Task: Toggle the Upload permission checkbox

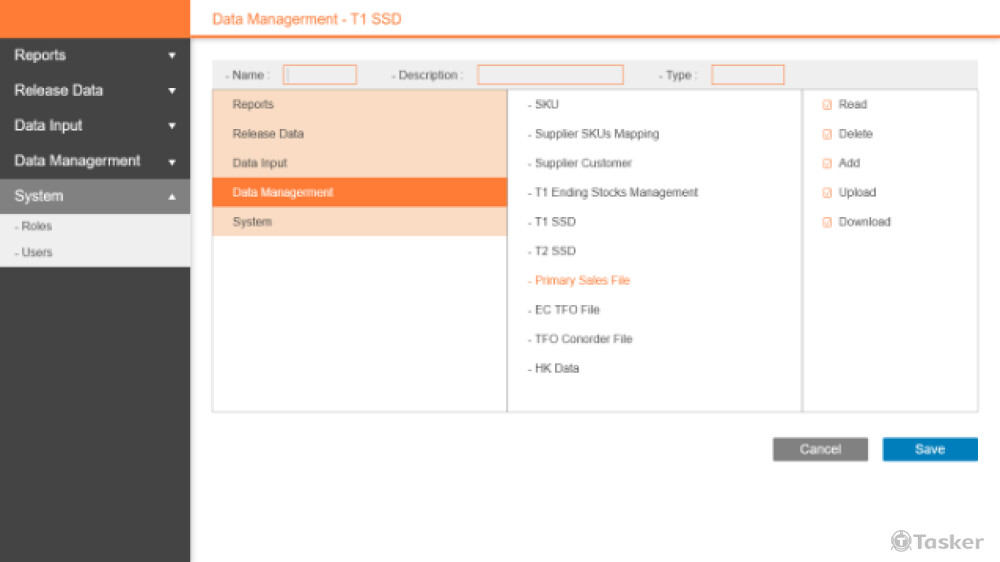Action: tap(827, 193)
